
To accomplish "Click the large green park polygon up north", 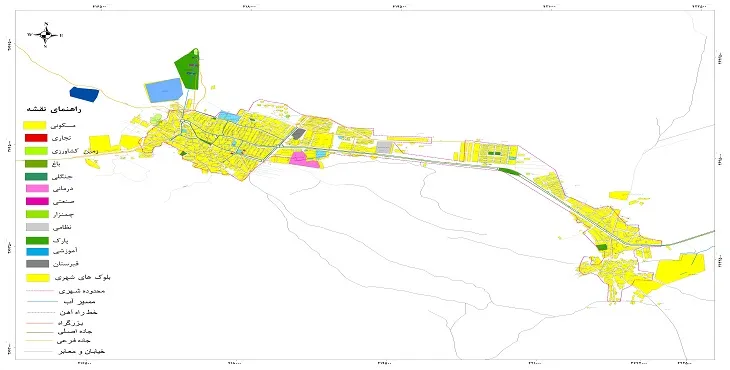I will click(x=189, y=69).
